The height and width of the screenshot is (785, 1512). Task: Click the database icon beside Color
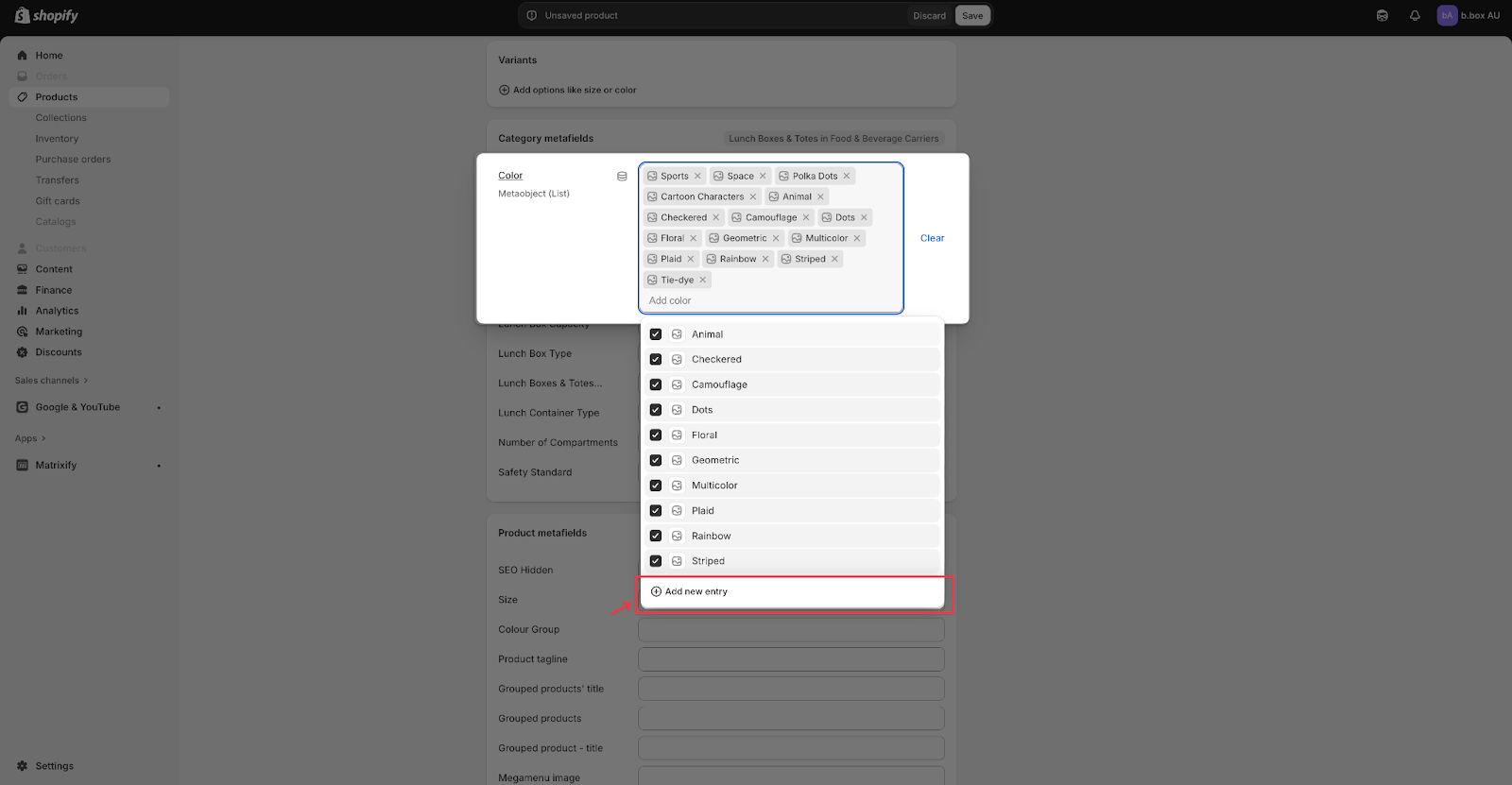pos(622,177)
